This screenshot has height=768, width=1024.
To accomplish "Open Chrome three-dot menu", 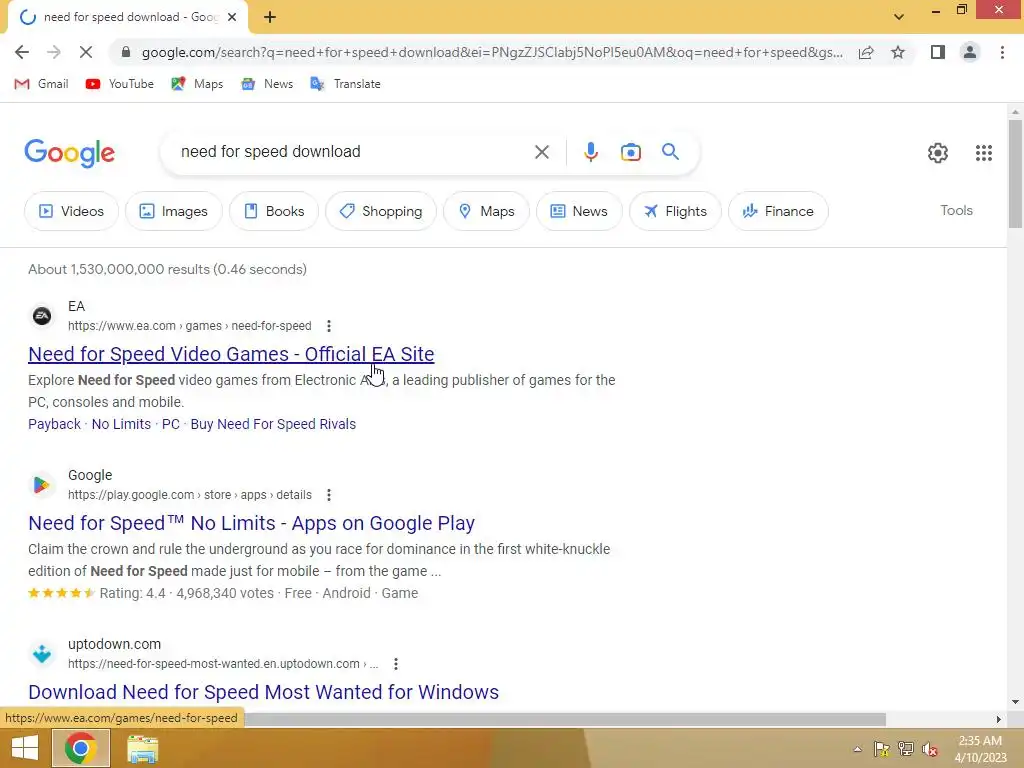I will [1002, 52].
